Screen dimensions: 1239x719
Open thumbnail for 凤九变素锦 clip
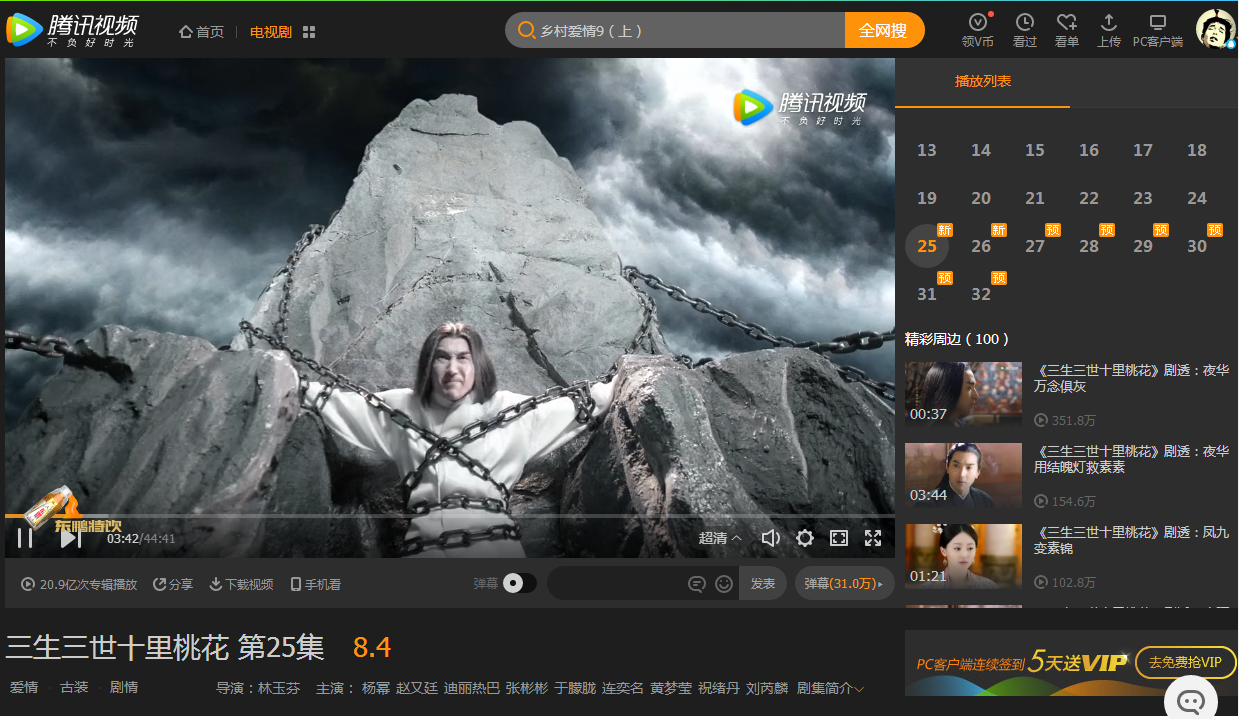tap(963, 556)
